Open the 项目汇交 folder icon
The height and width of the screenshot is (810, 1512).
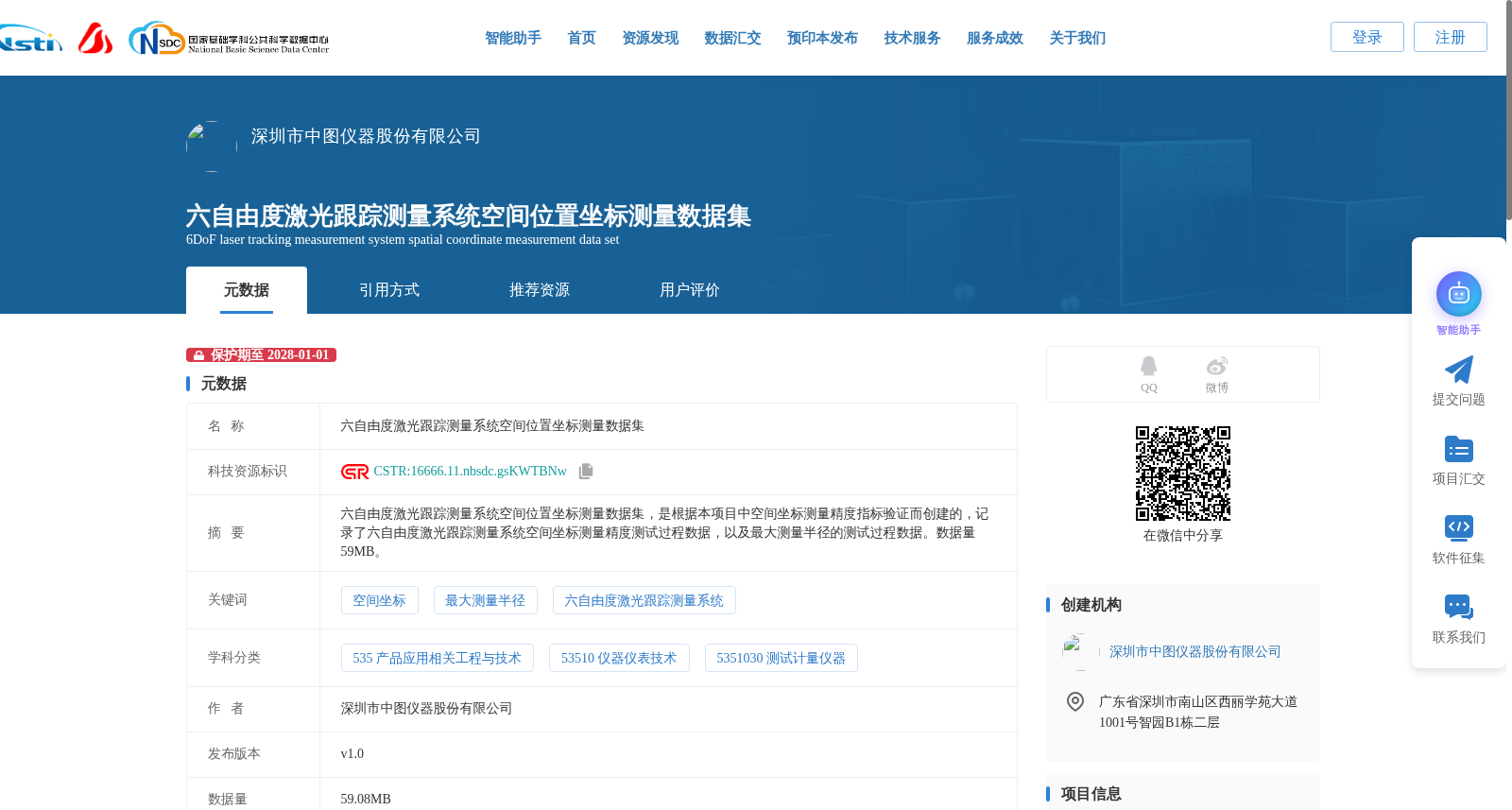click(x=1458, y=449)
